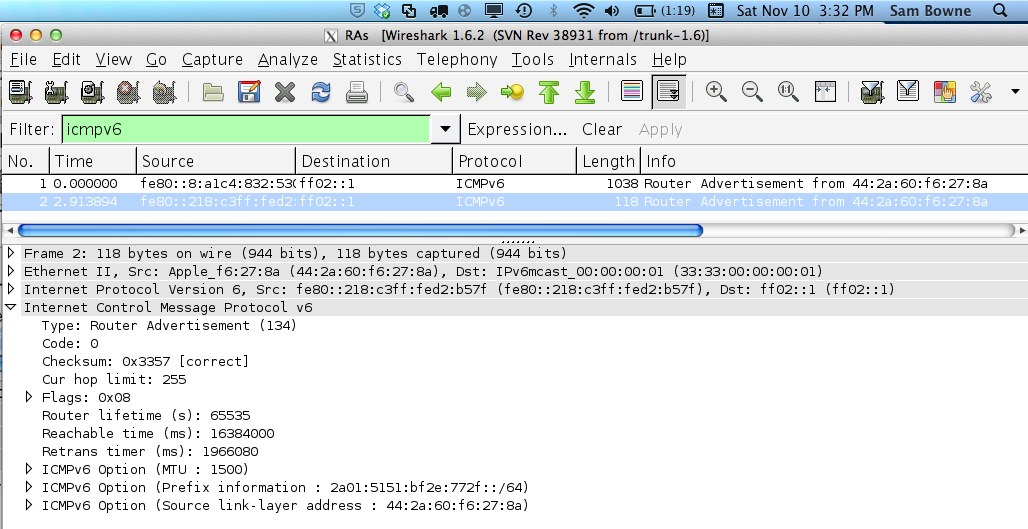Expand the Frame 2 tree row
1028x529 pixels.
pyautogui.click(x=10, y=253)
